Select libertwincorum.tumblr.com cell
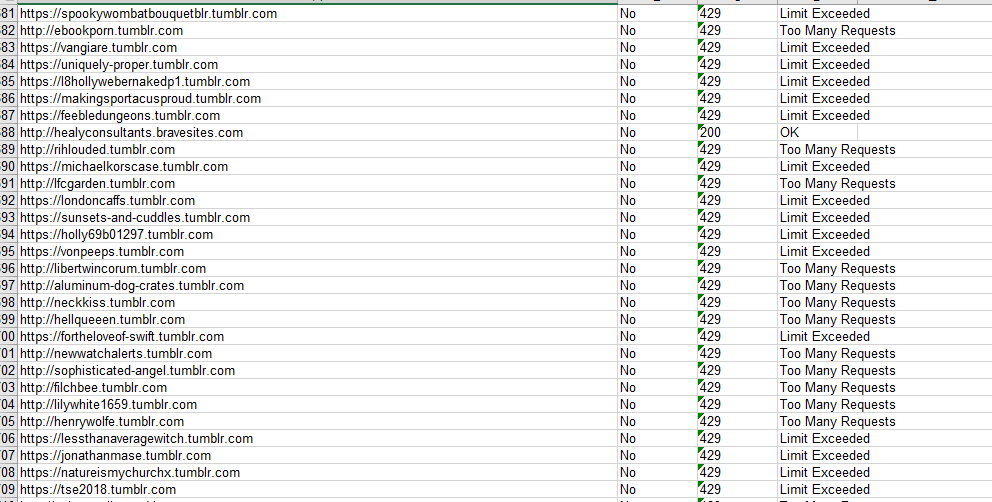This screenshot has height=502, width=992. [318, 269]
